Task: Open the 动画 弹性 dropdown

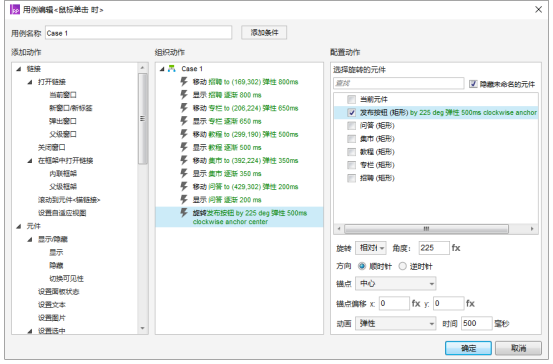Action: coord(396,323)
